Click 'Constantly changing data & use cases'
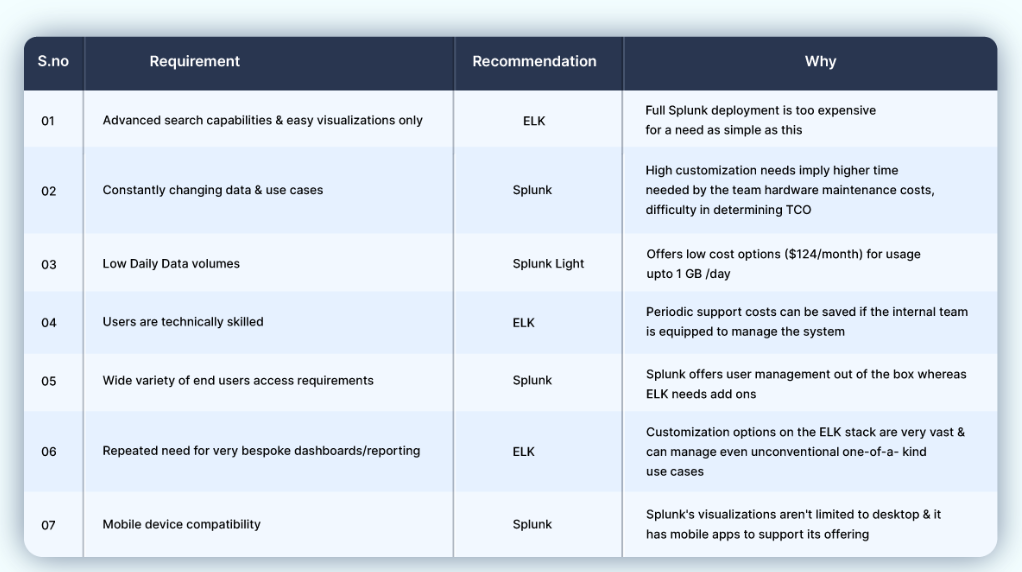Screen dimensions: 1022x572 coord(212,190)
